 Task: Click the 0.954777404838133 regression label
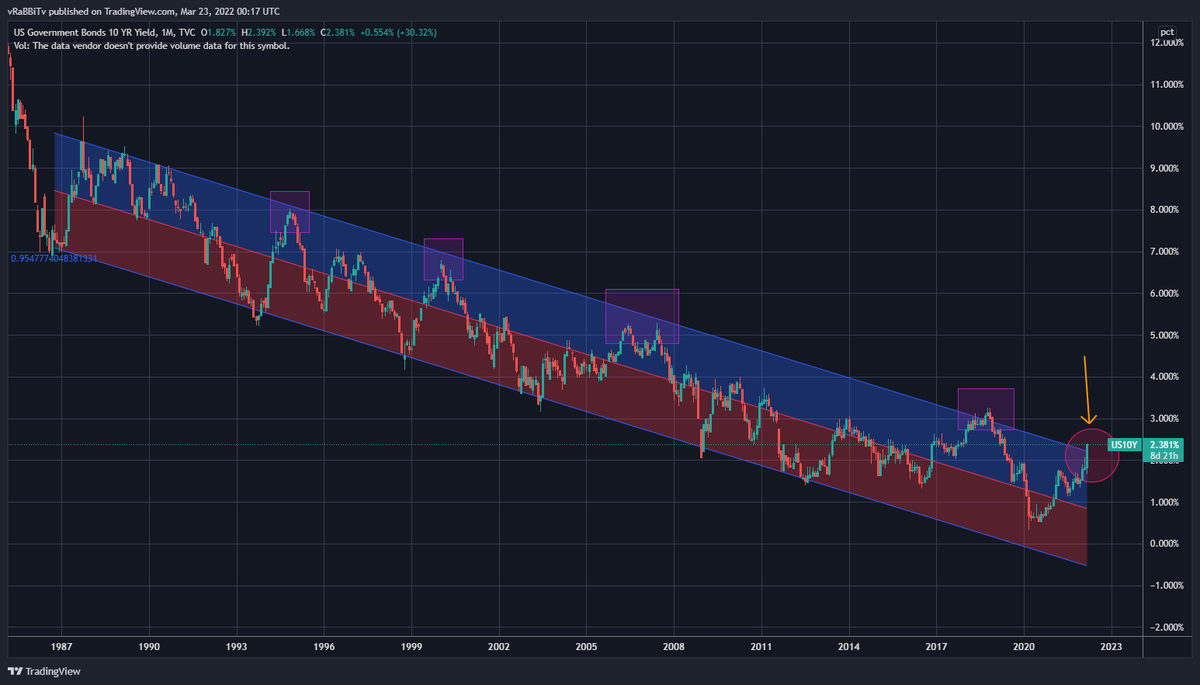point(54,258)
